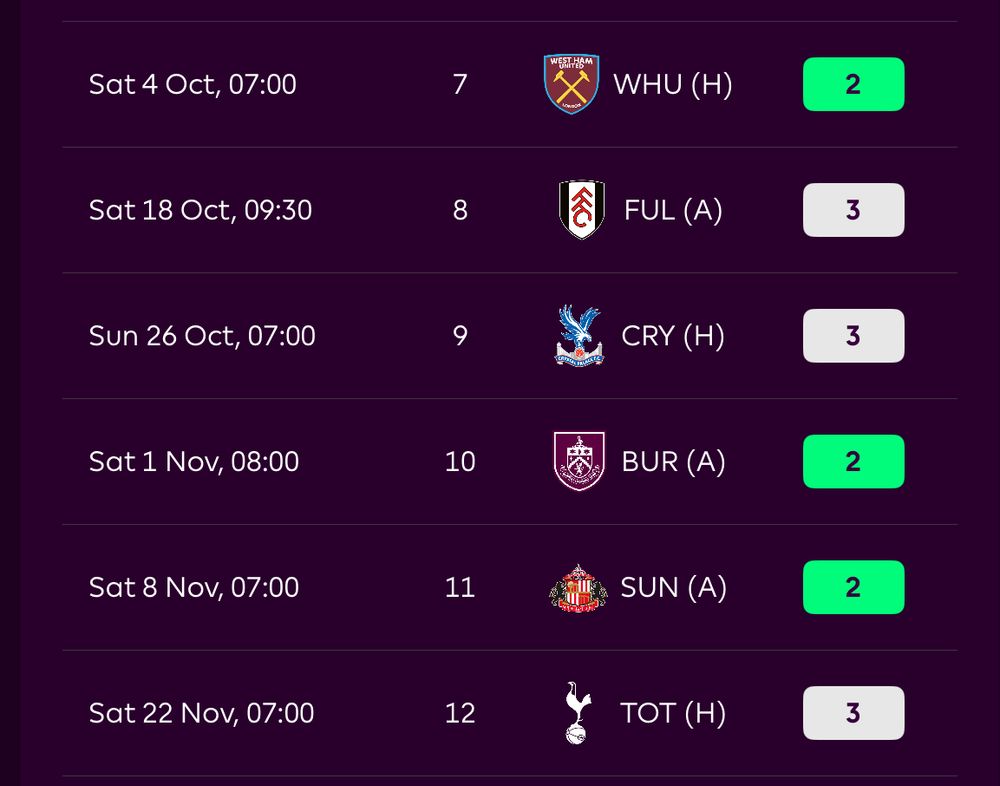Select difficulty 3 badge for Crystal Palace
This screenshot has width=1000, height=786.
click(x=853, y=336)
